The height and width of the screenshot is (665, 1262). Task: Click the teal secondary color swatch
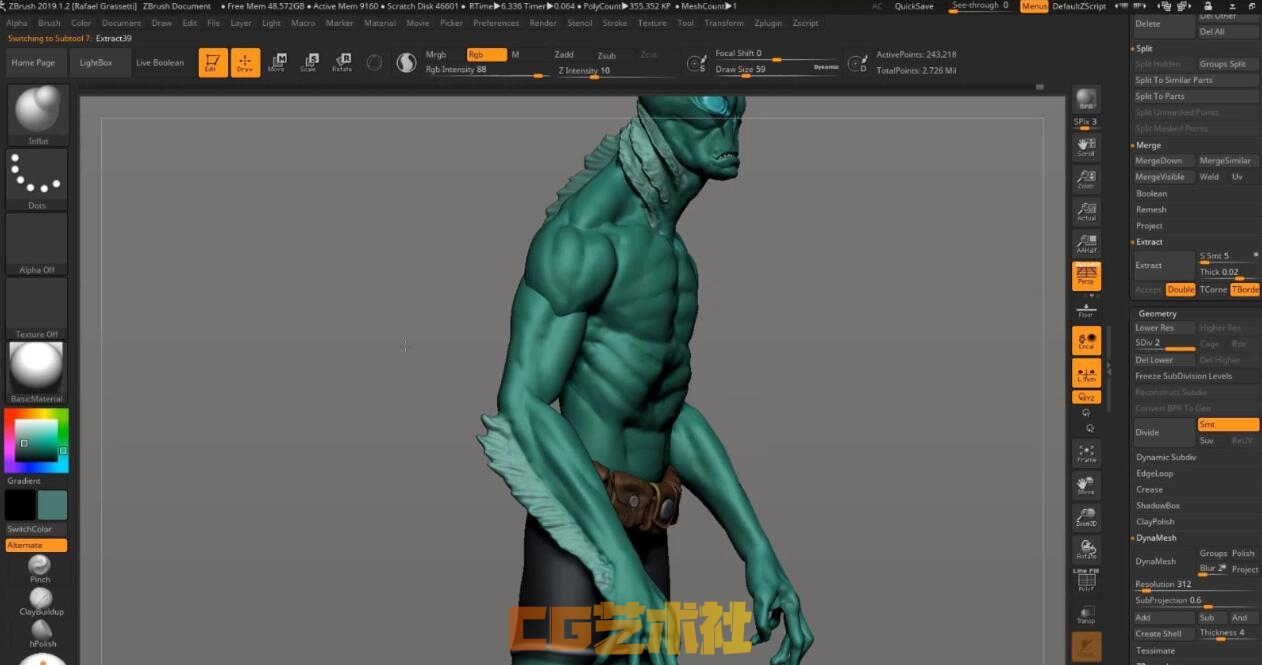52,505
